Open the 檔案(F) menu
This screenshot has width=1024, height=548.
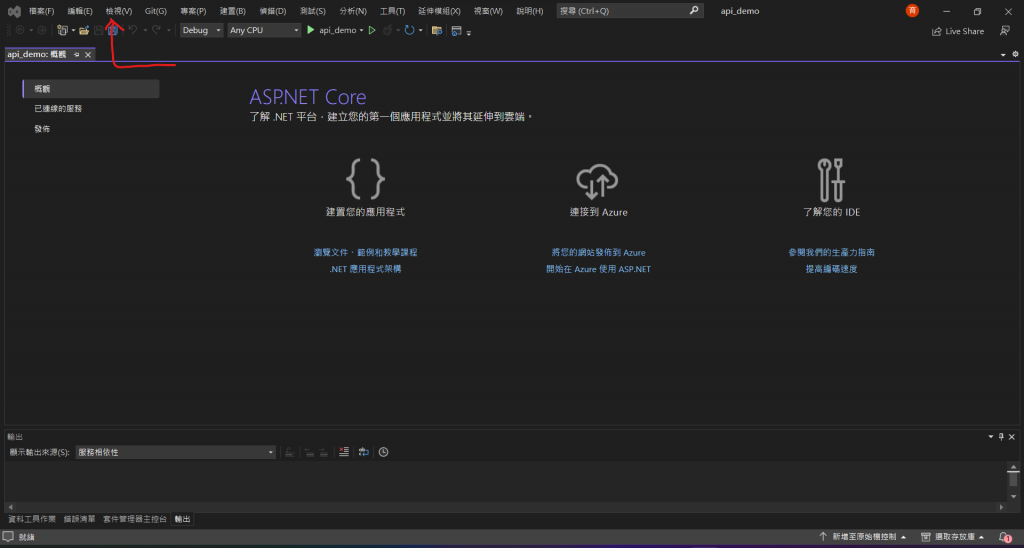(41, 11)
